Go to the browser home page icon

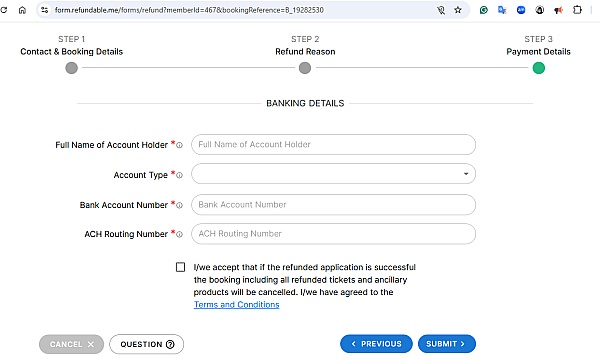[x=23, y=10]
